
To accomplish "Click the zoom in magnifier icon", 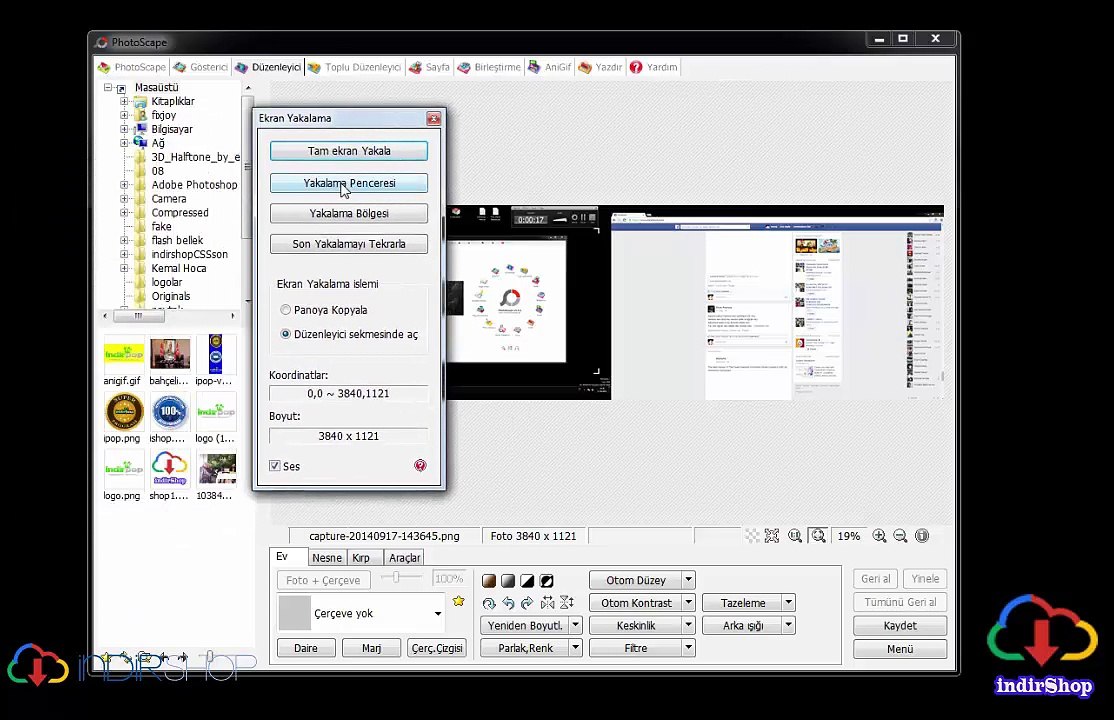I will pyautogui.click(x=879, y=536).
